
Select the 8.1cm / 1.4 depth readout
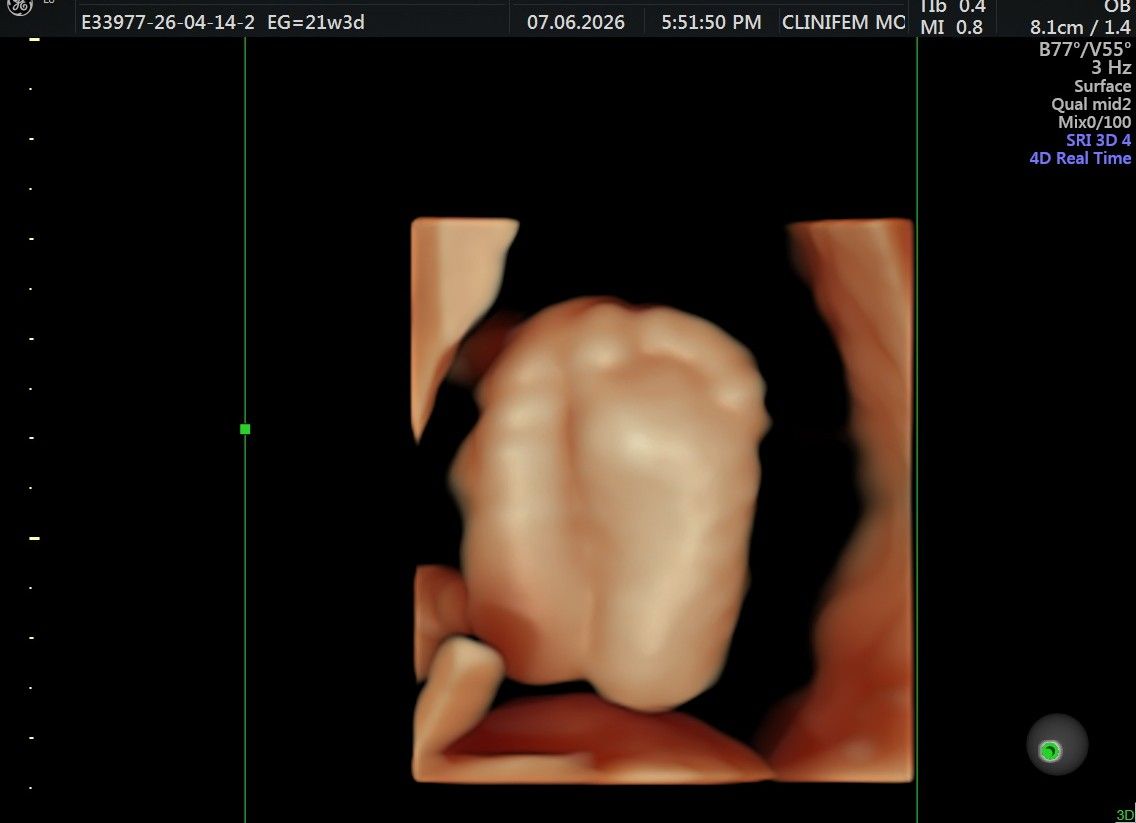click(x=1080, y=28)
